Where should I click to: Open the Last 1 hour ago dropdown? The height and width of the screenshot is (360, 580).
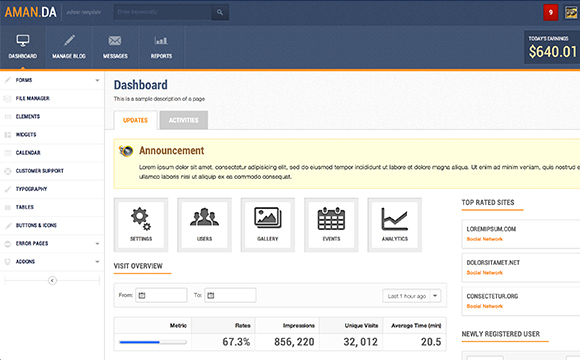tap(412, 296)
